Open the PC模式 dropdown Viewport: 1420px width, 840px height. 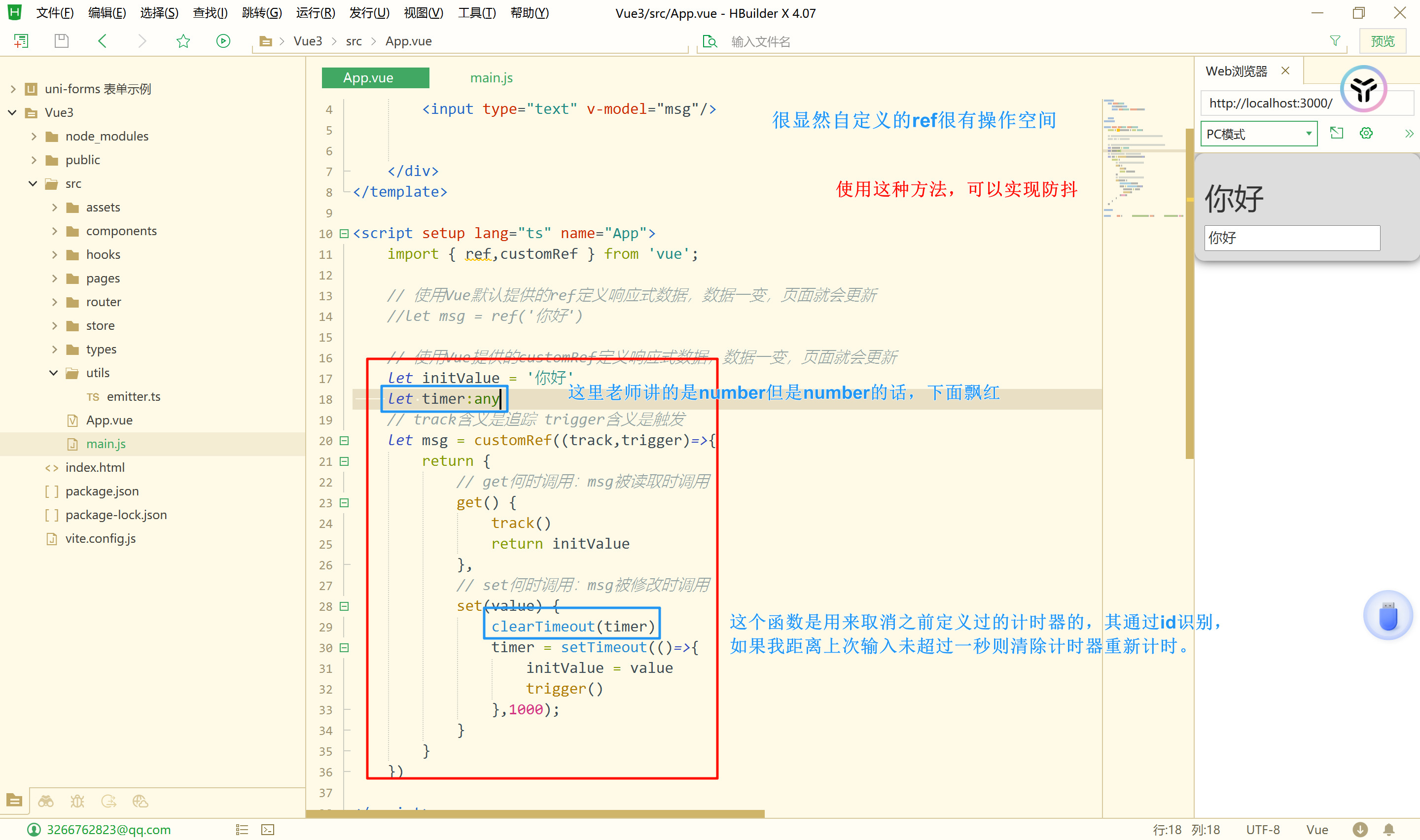tap(1258, 134)
